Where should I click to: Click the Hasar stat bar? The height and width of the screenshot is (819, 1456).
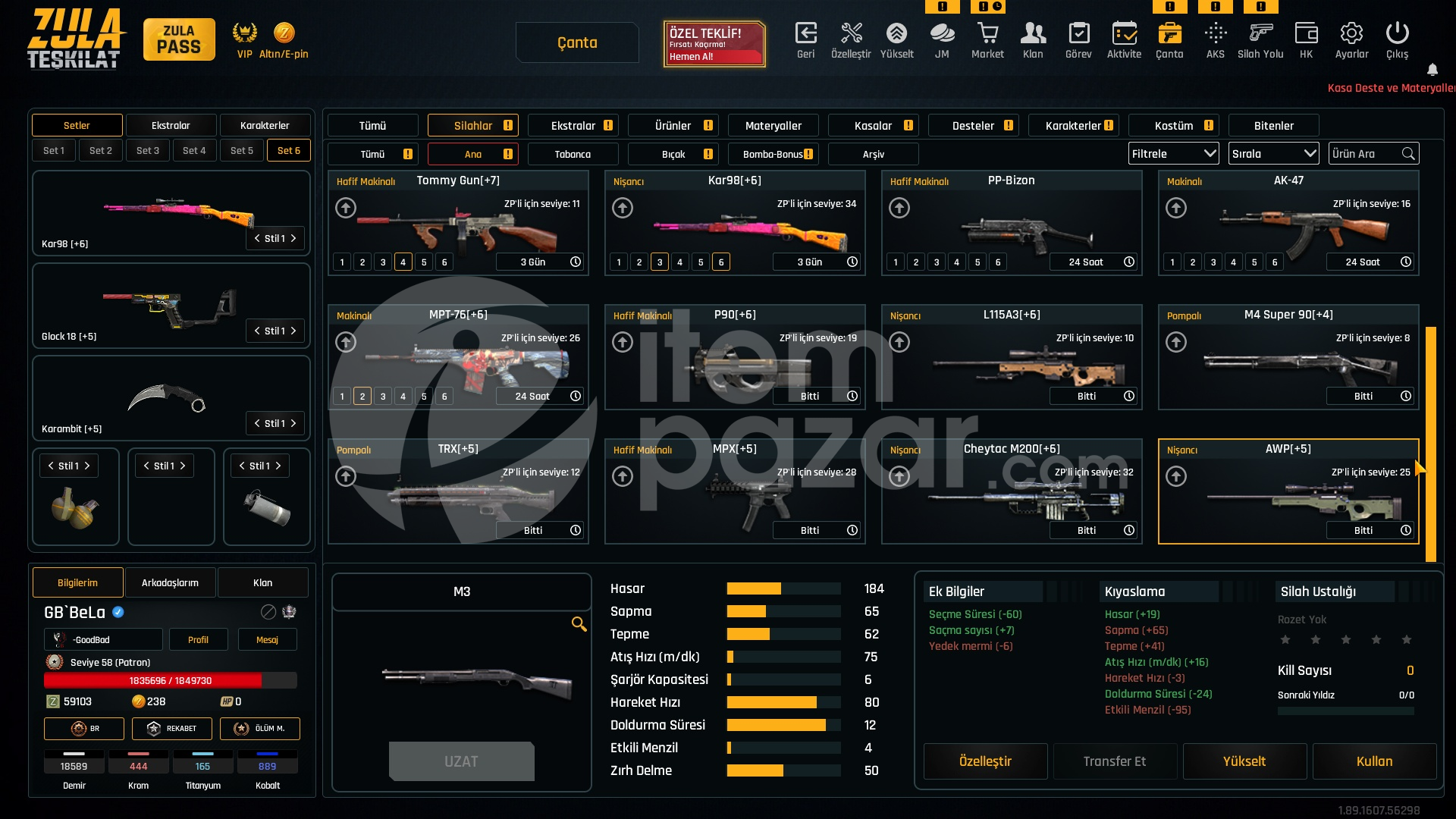click(x=783, y=588)
